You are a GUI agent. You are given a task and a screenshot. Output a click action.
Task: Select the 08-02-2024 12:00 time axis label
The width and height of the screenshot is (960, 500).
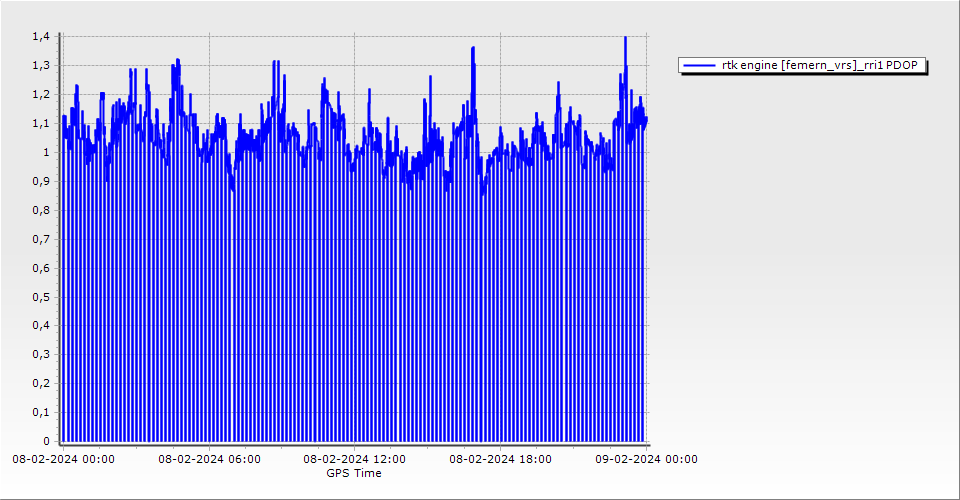355,460
